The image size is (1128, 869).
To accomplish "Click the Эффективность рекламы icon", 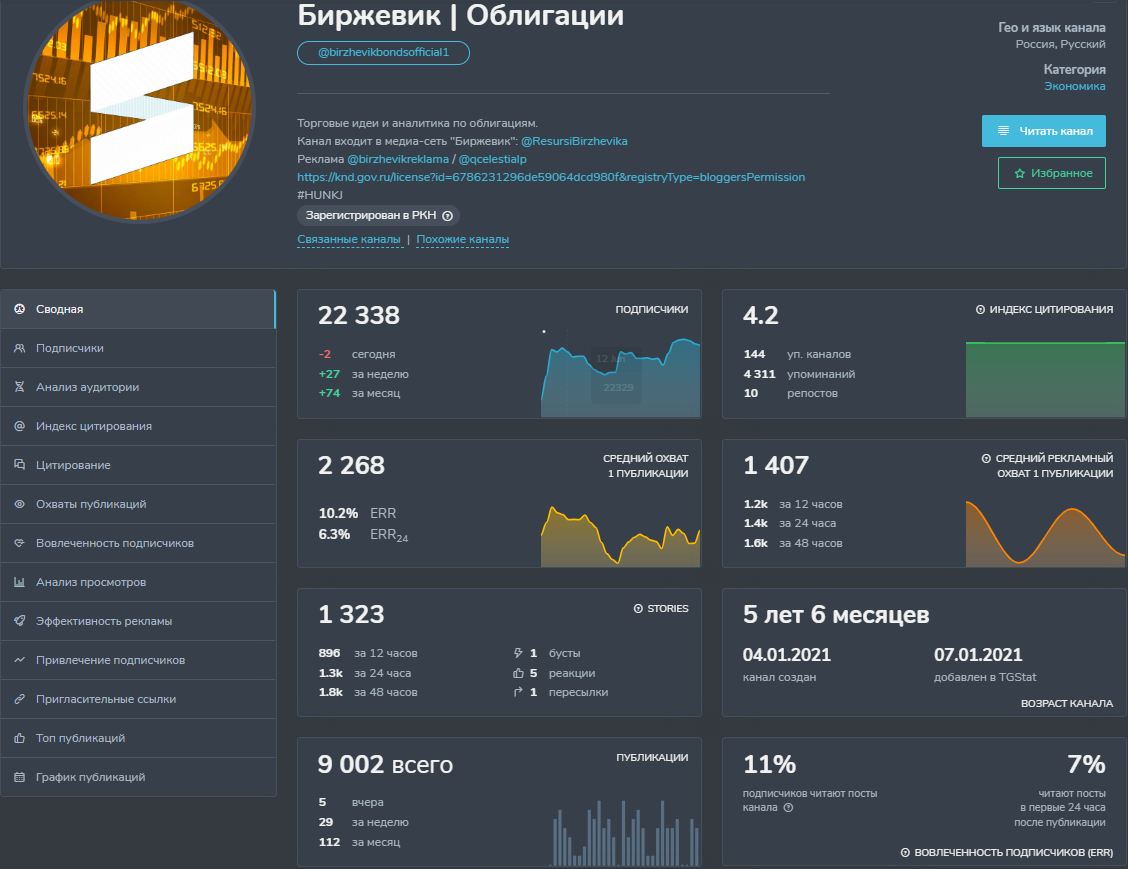I will (x=19, y=621).
